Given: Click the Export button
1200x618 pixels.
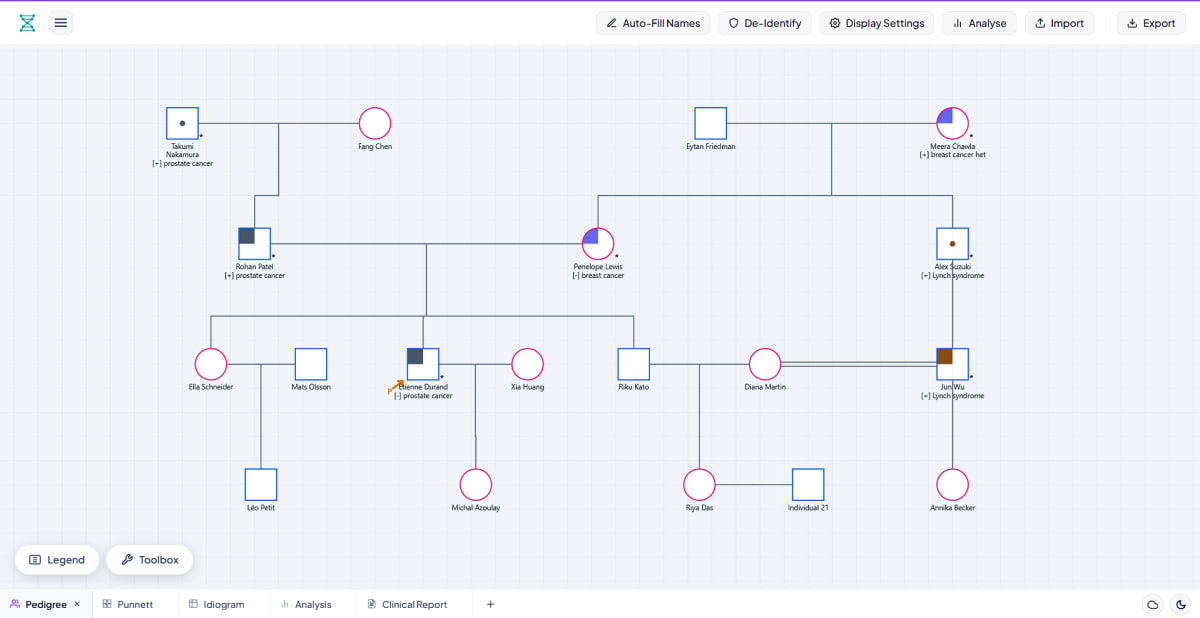Looking at the screenshot, I should pos(1151,23).
